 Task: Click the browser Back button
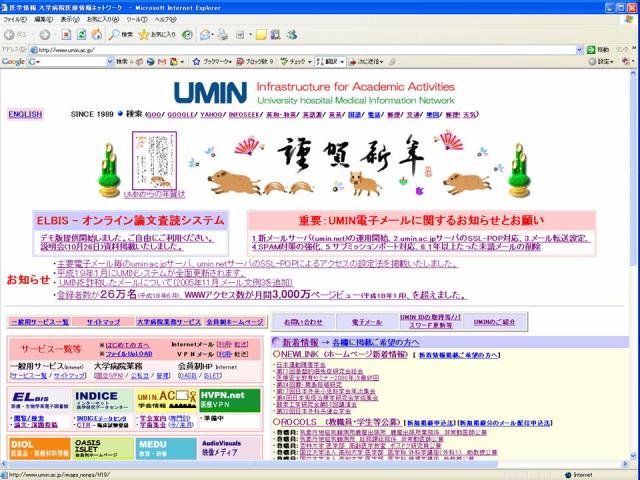[x=14, y=34]
